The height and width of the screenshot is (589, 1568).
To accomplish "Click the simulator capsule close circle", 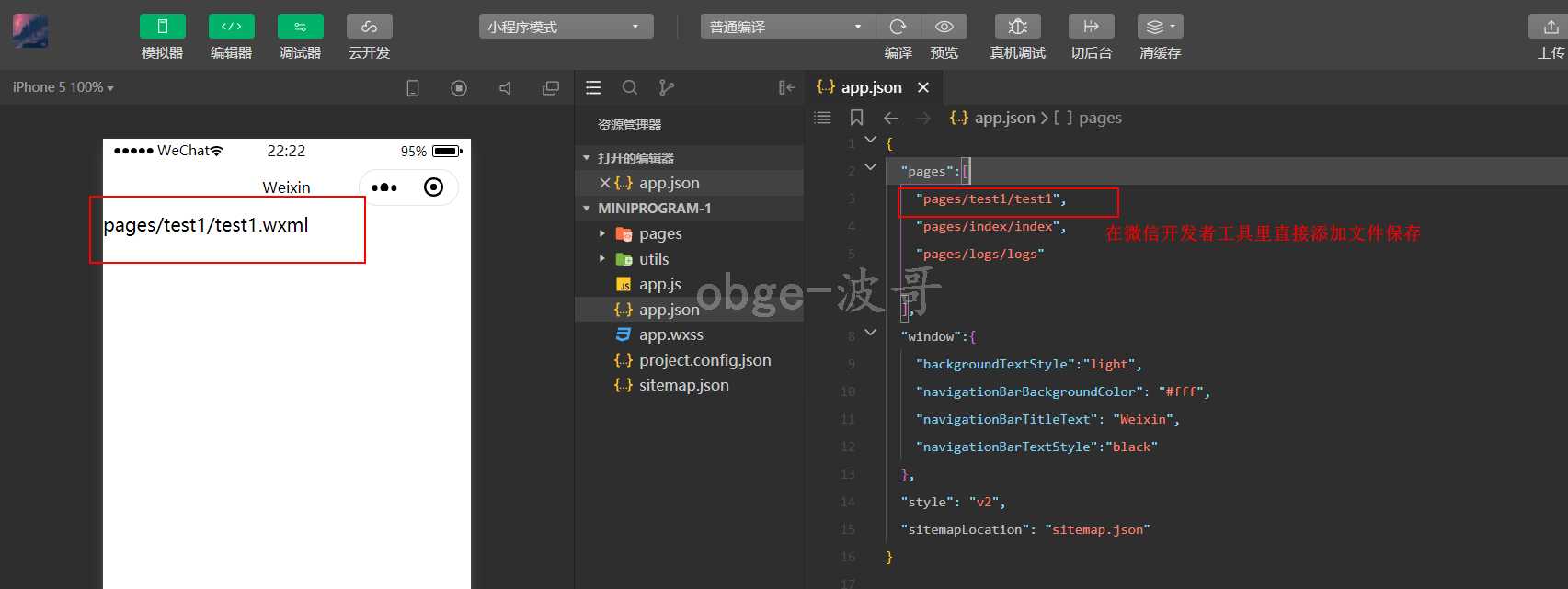I will (433, 187).
